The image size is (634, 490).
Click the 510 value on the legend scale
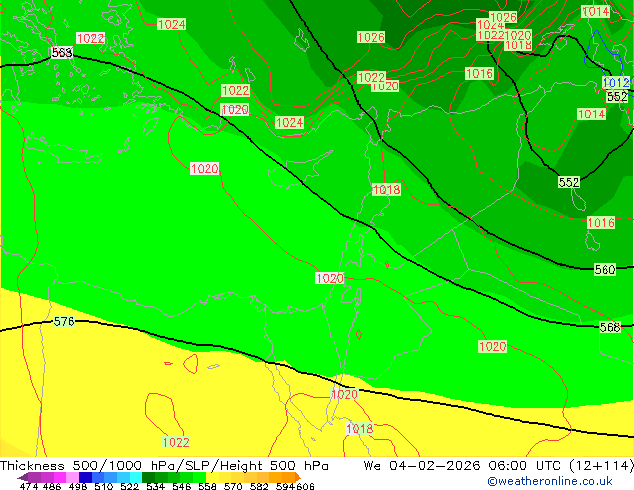click(104, 486)
